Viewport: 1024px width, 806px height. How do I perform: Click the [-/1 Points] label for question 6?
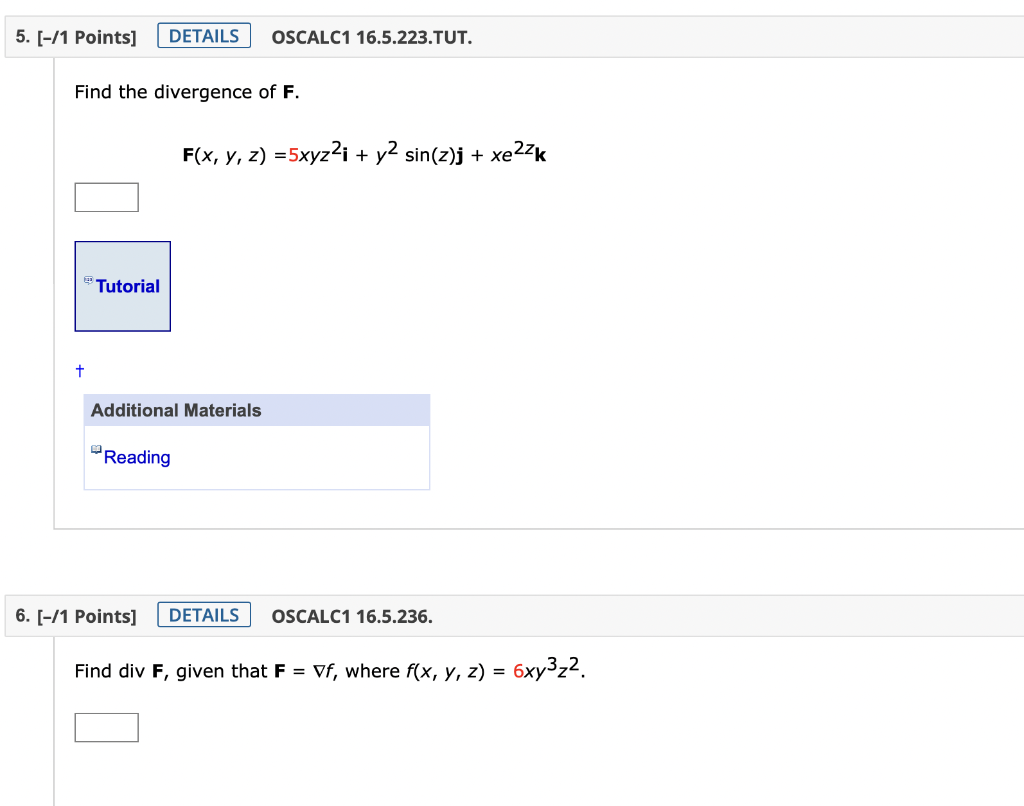[x=91, y=616]
